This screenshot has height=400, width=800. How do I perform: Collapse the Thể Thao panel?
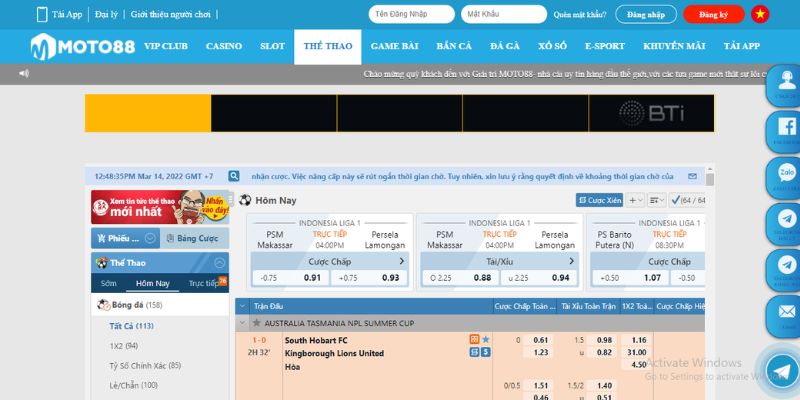(x=220, y=263)
